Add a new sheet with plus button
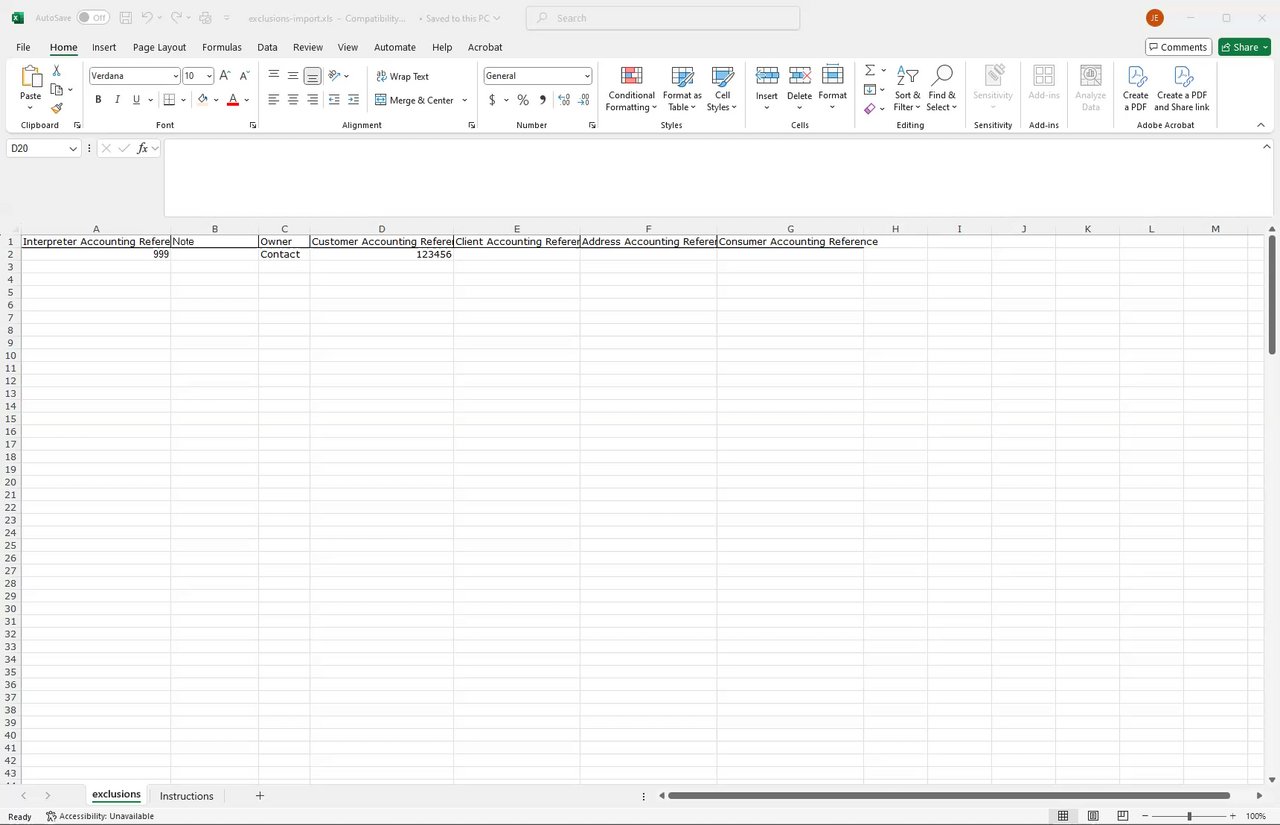 (x=260, y=796)
